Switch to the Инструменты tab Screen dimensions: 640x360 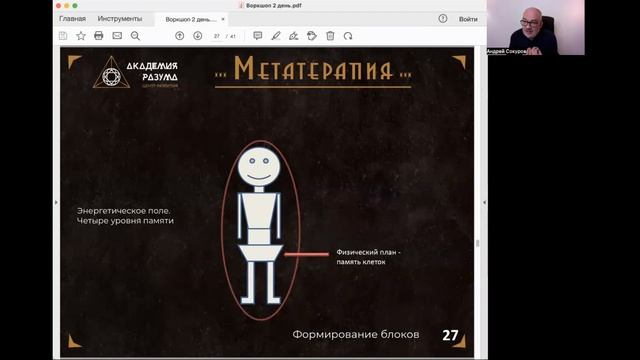[x=120, y=19]
